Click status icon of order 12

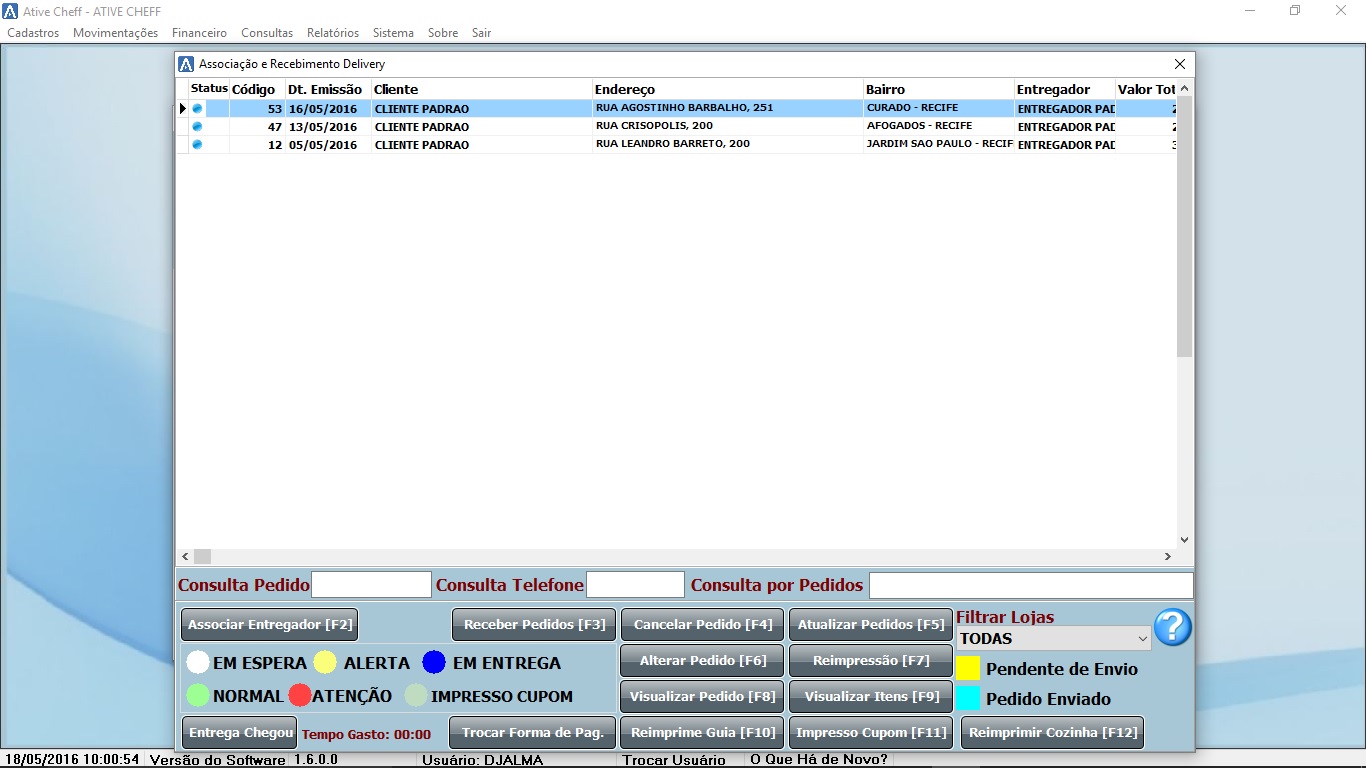[x=197, y=144]
